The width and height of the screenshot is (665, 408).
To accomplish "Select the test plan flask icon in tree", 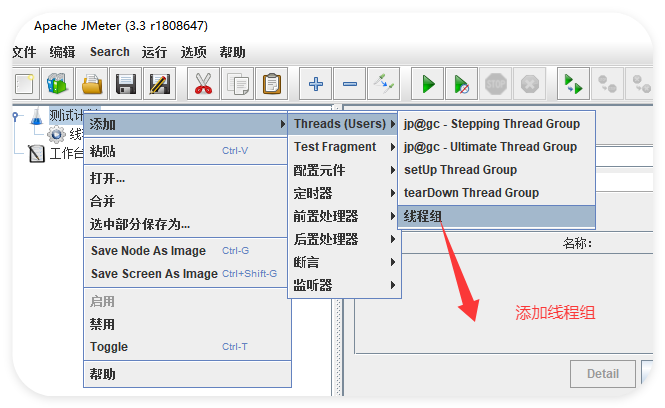I will [37, 116].
